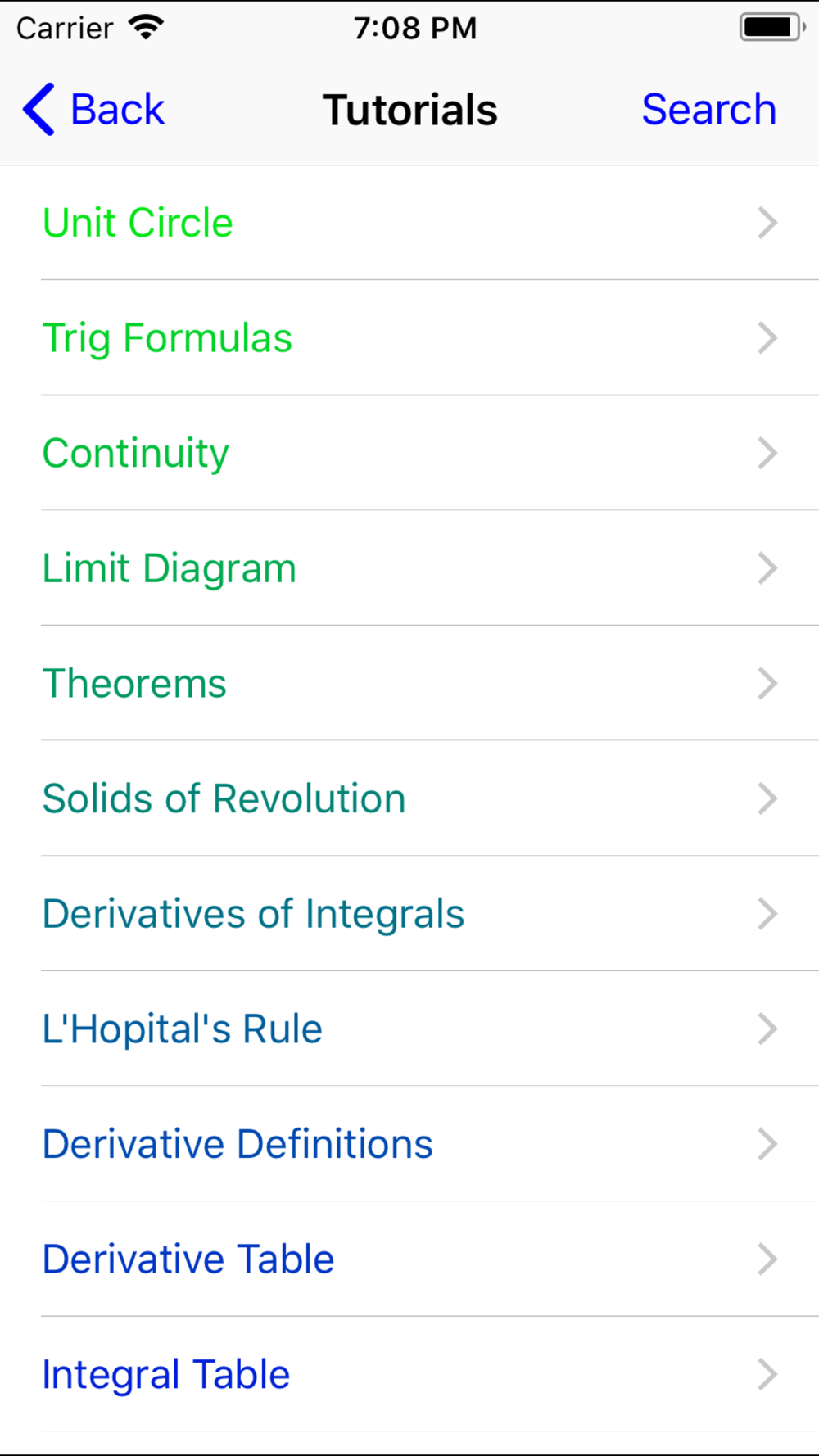Tap the Wi-Fi status icon
819x1456 pixels.
(x=147, y=28)
